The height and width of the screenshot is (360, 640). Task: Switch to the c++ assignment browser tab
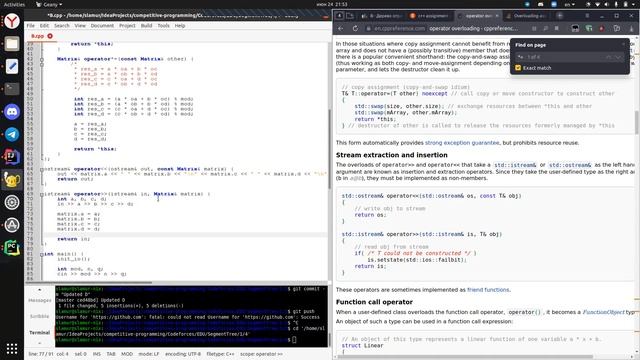coord(429,16)
